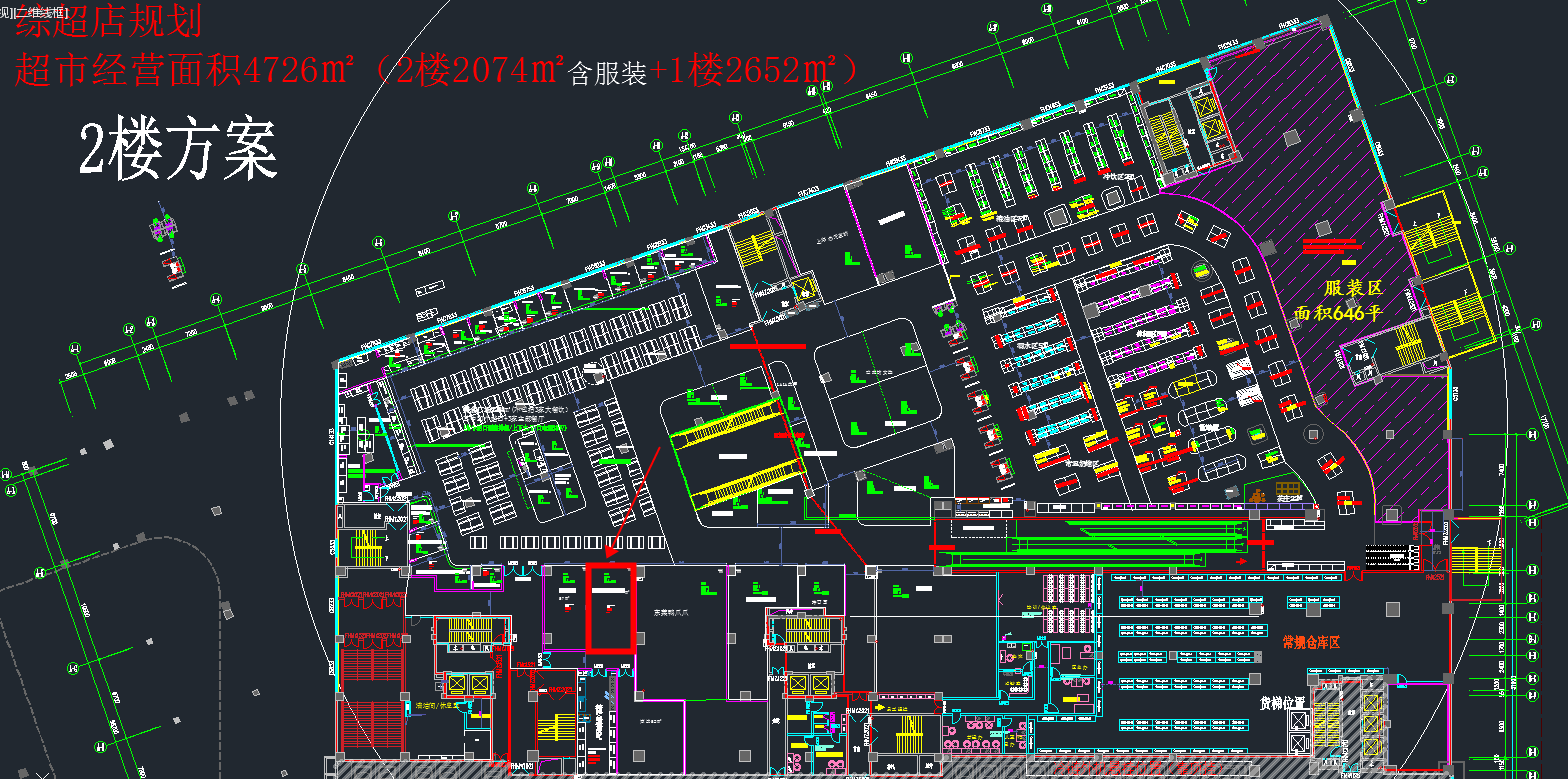The image size is (1568, 779).
Task: Click the red cross symbol beside the ramp
Action: (x=1266, y=541)
